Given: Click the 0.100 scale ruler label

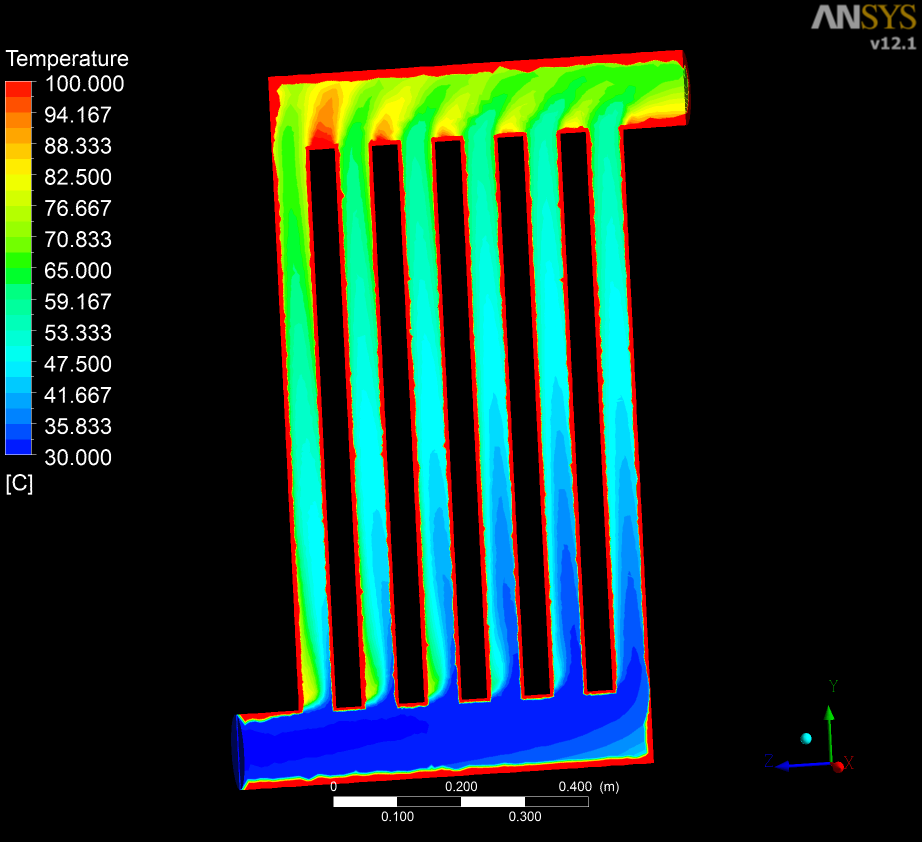Looking at the screenshot, I should coord(397,817).
